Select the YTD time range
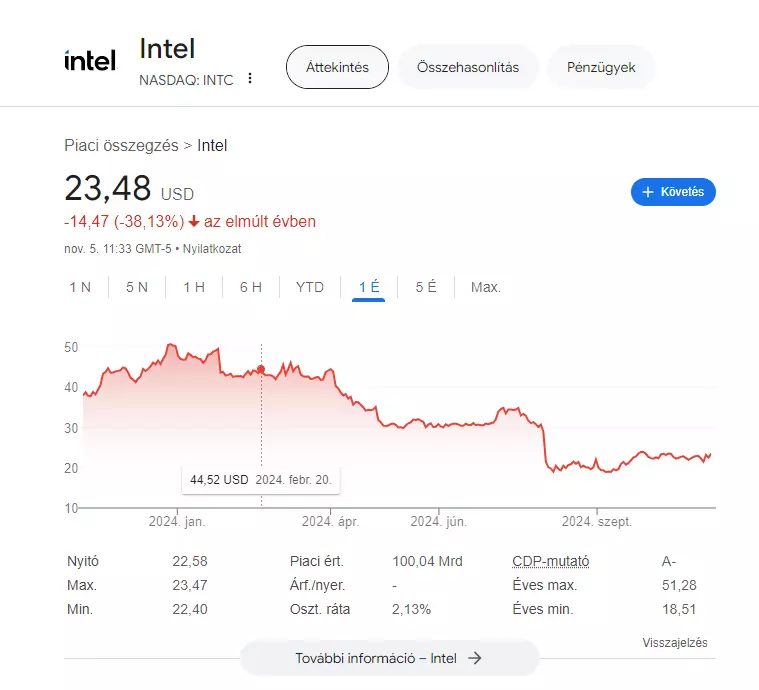 coord(310,288)
